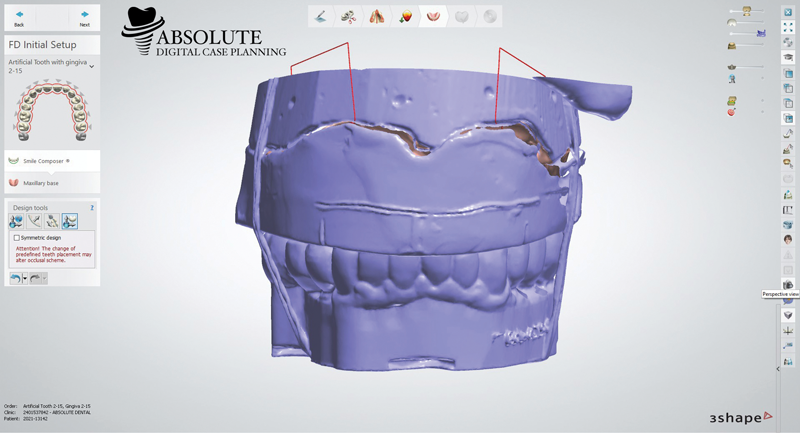Screen dimensions: 800x433
Task: Go to the Next step
Action: point(84,18)
